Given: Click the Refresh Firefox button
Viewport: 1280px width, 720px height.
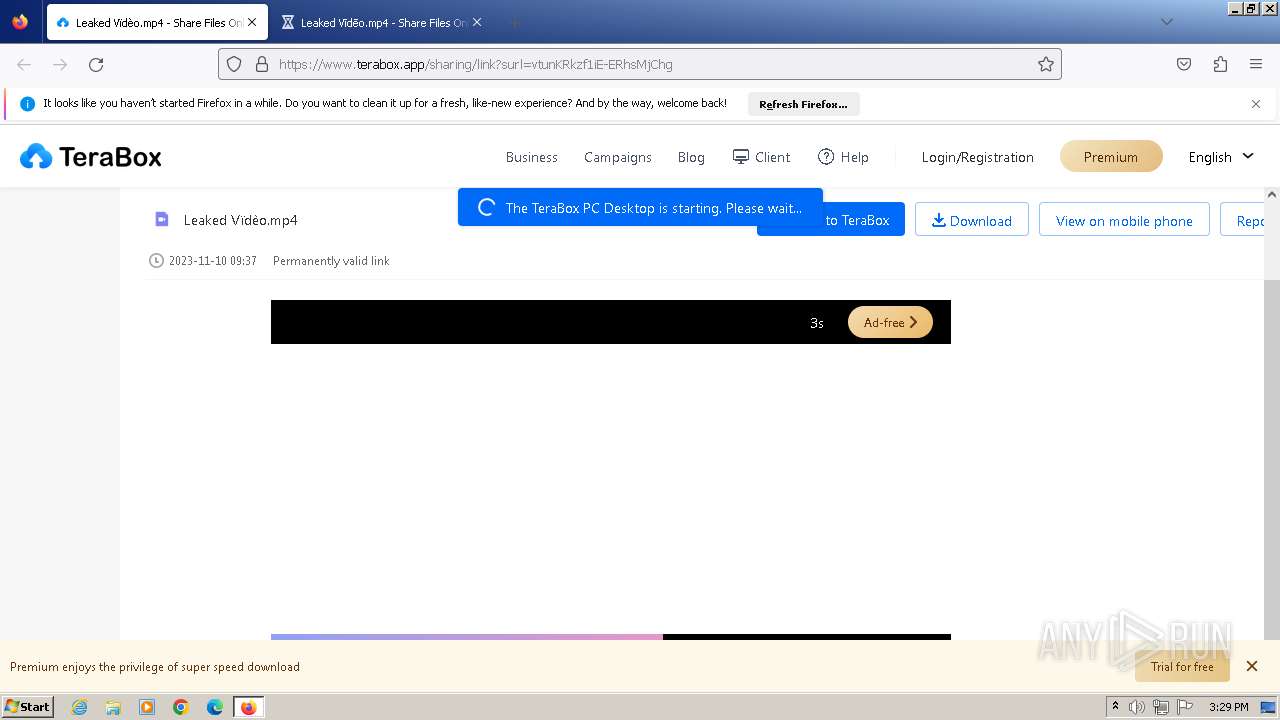Looking at the screenshot, I should (803, 104).
